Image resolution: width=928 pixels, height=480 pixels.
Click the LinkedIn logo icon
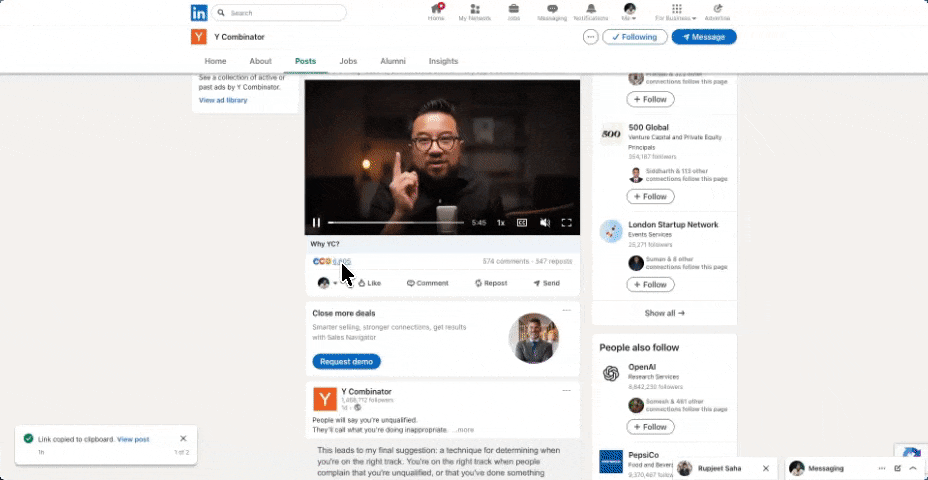click(x=199, y=13)
